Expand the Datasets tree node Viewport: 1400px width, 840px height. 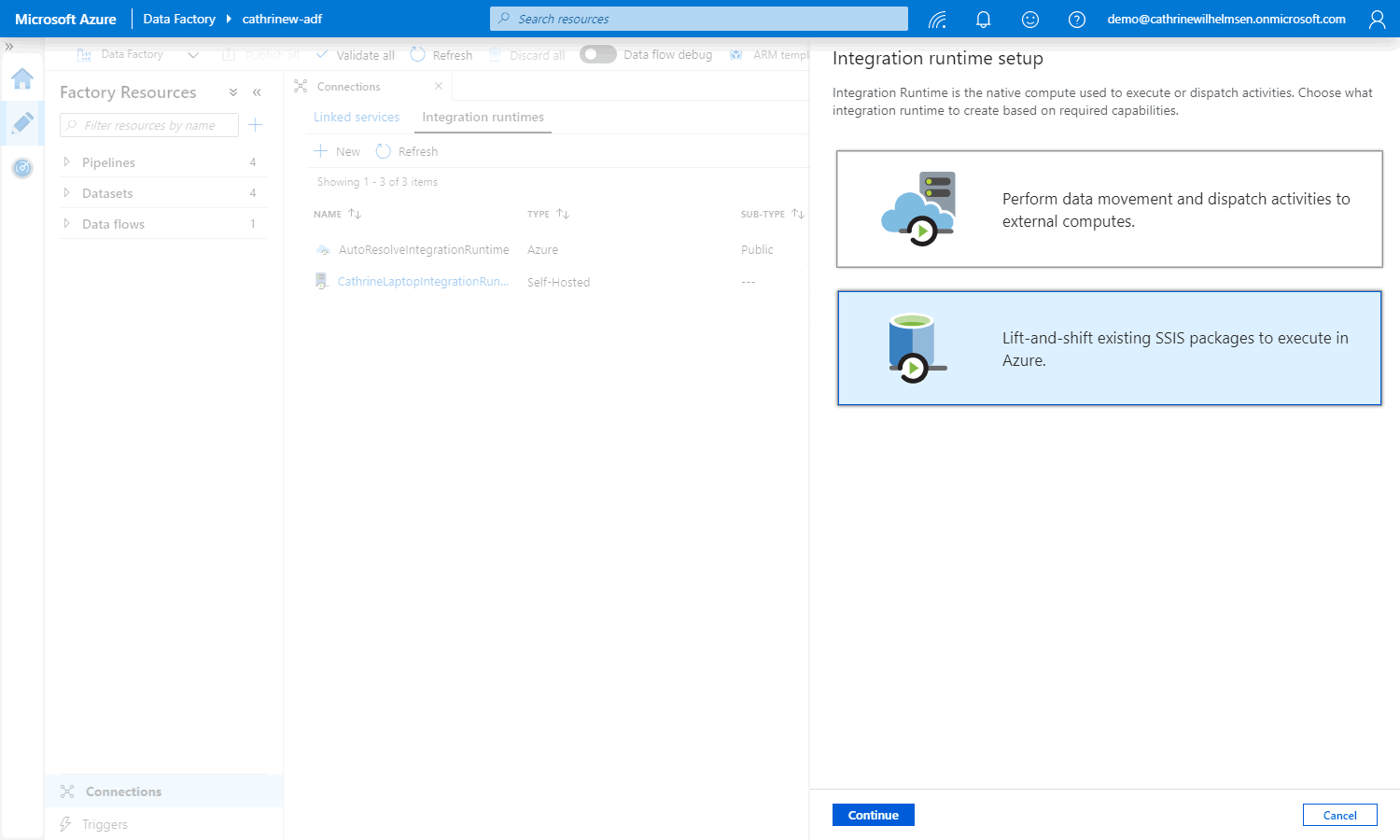(x=67, y=193)
